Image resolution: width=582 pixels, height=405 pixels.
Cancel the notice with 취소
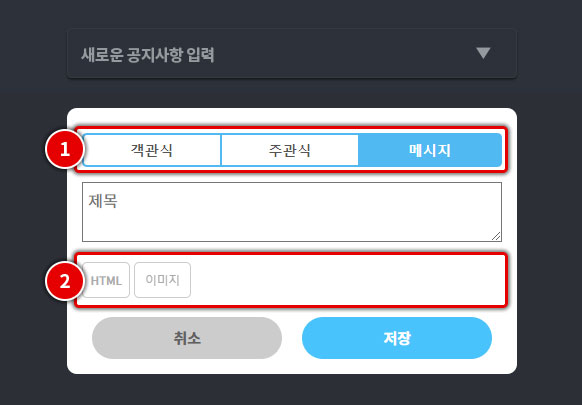[x=187, y=338]
